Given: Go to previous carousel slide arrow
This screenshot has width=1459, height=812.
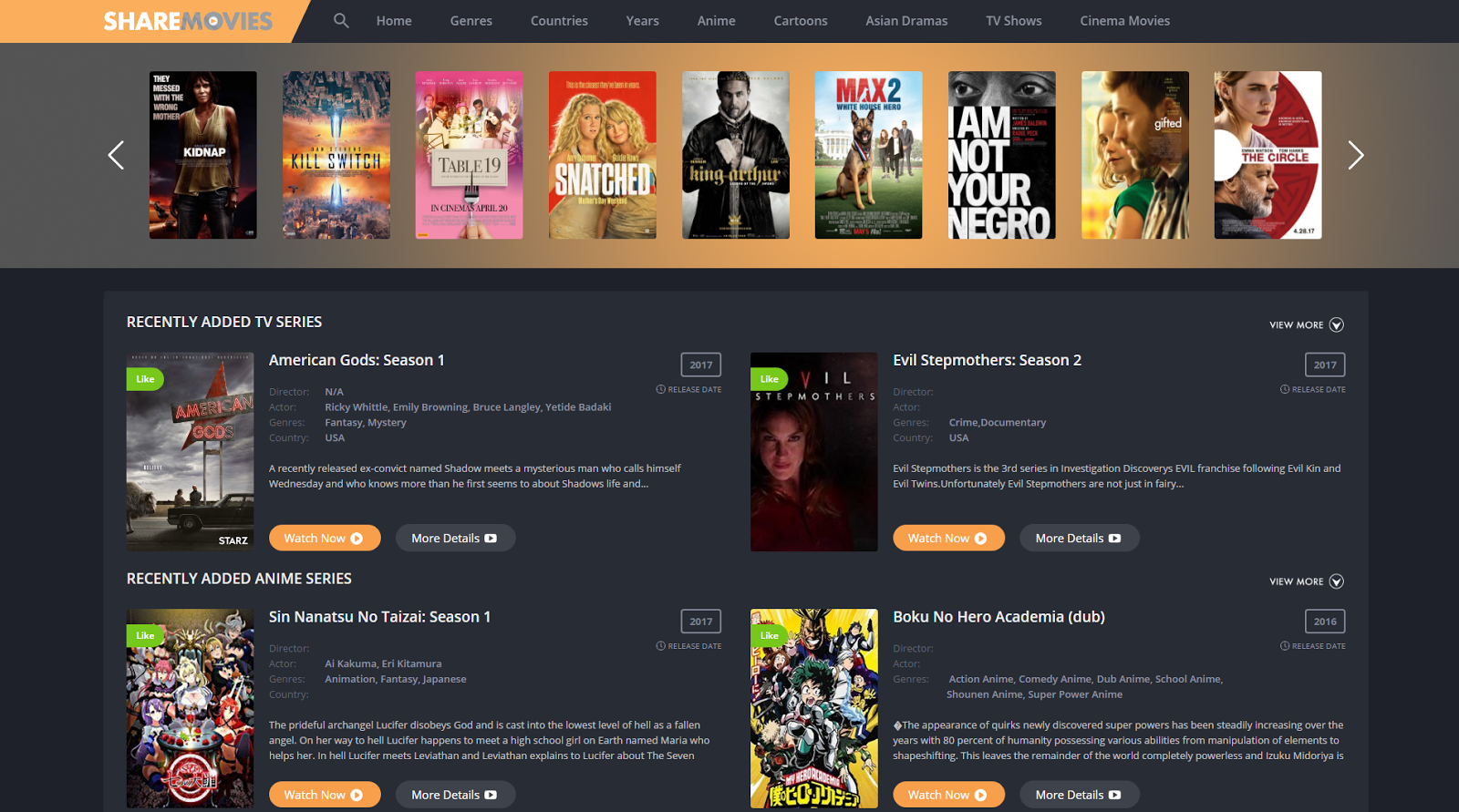Looking at the screenshot, I should point(116,155).
